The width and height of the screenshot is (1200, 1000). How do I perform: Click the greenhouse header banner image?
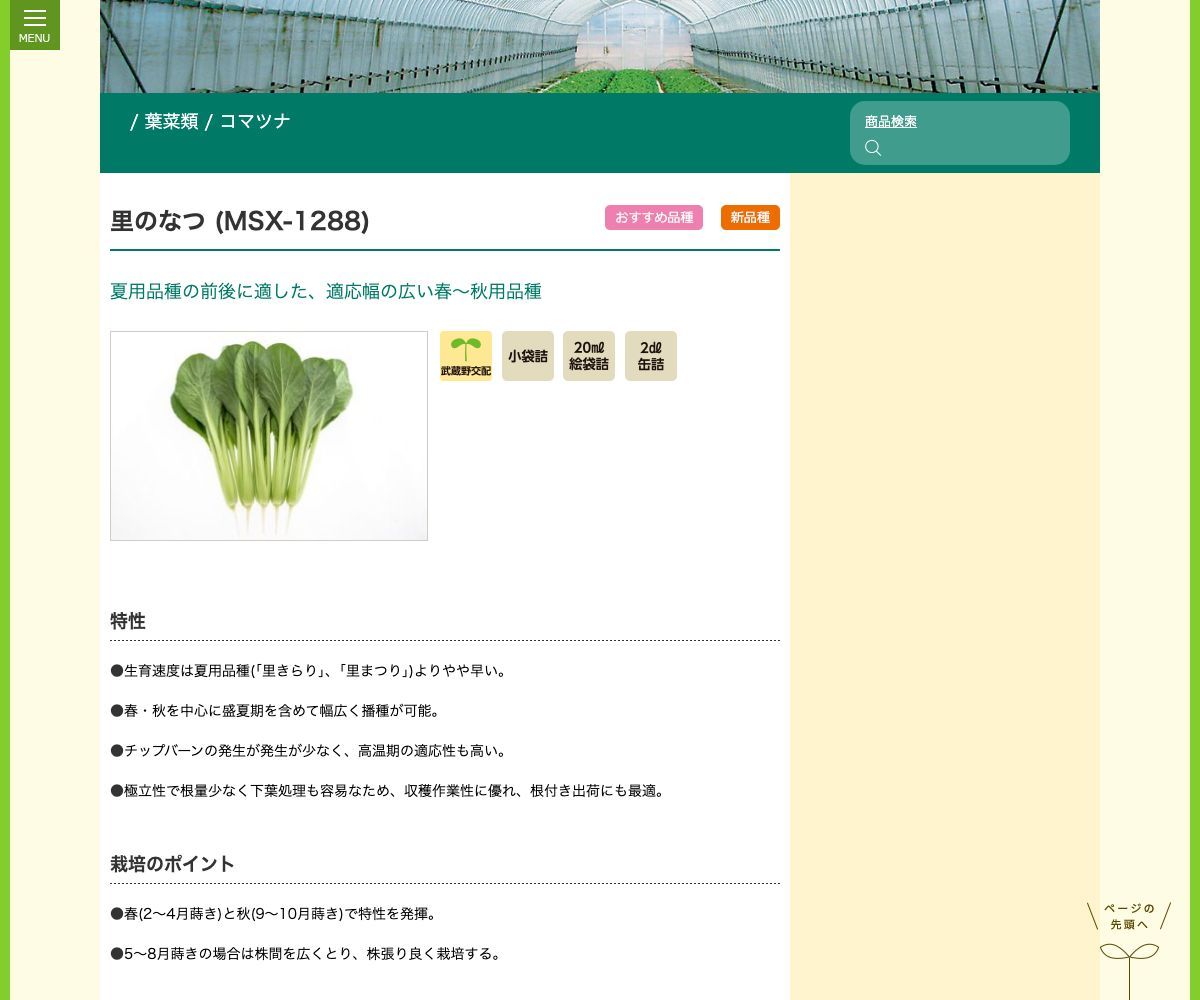[x=600, y=46]
